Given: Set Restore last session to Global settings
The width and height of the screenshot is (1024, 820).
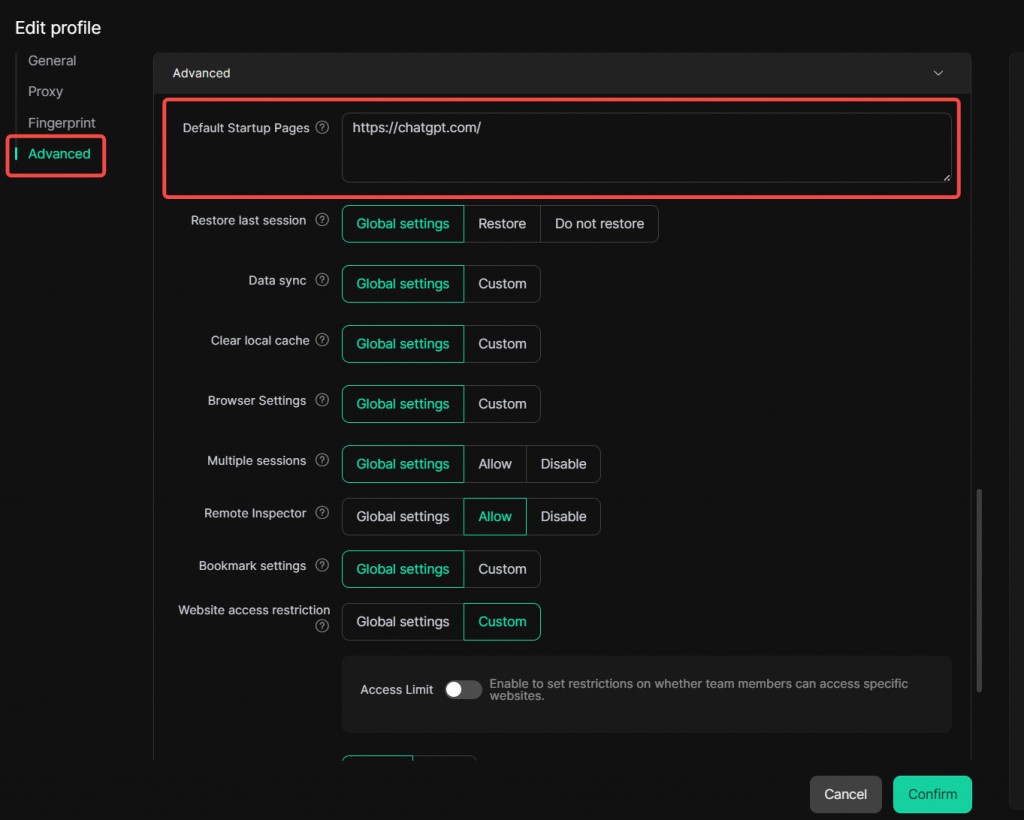Looking at the screenshot, I should tap(403, 224).
